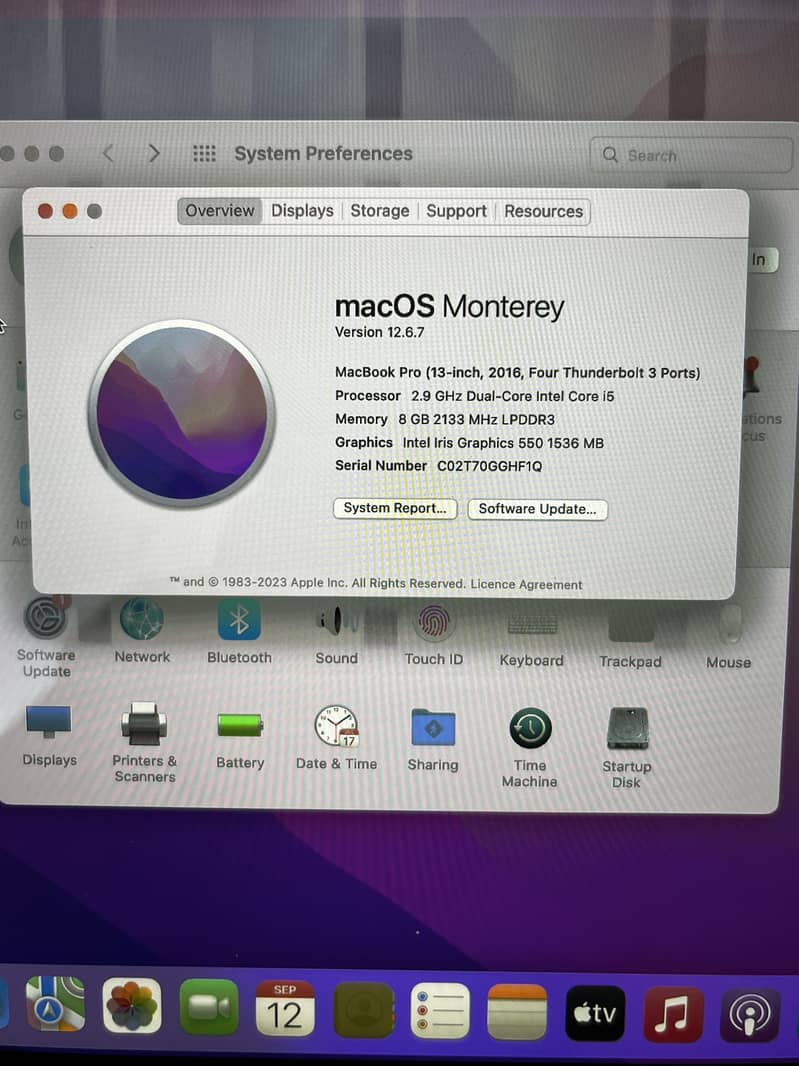Switch to the Displays tab
Viewport: 799px width, 1066px height.
302,211
